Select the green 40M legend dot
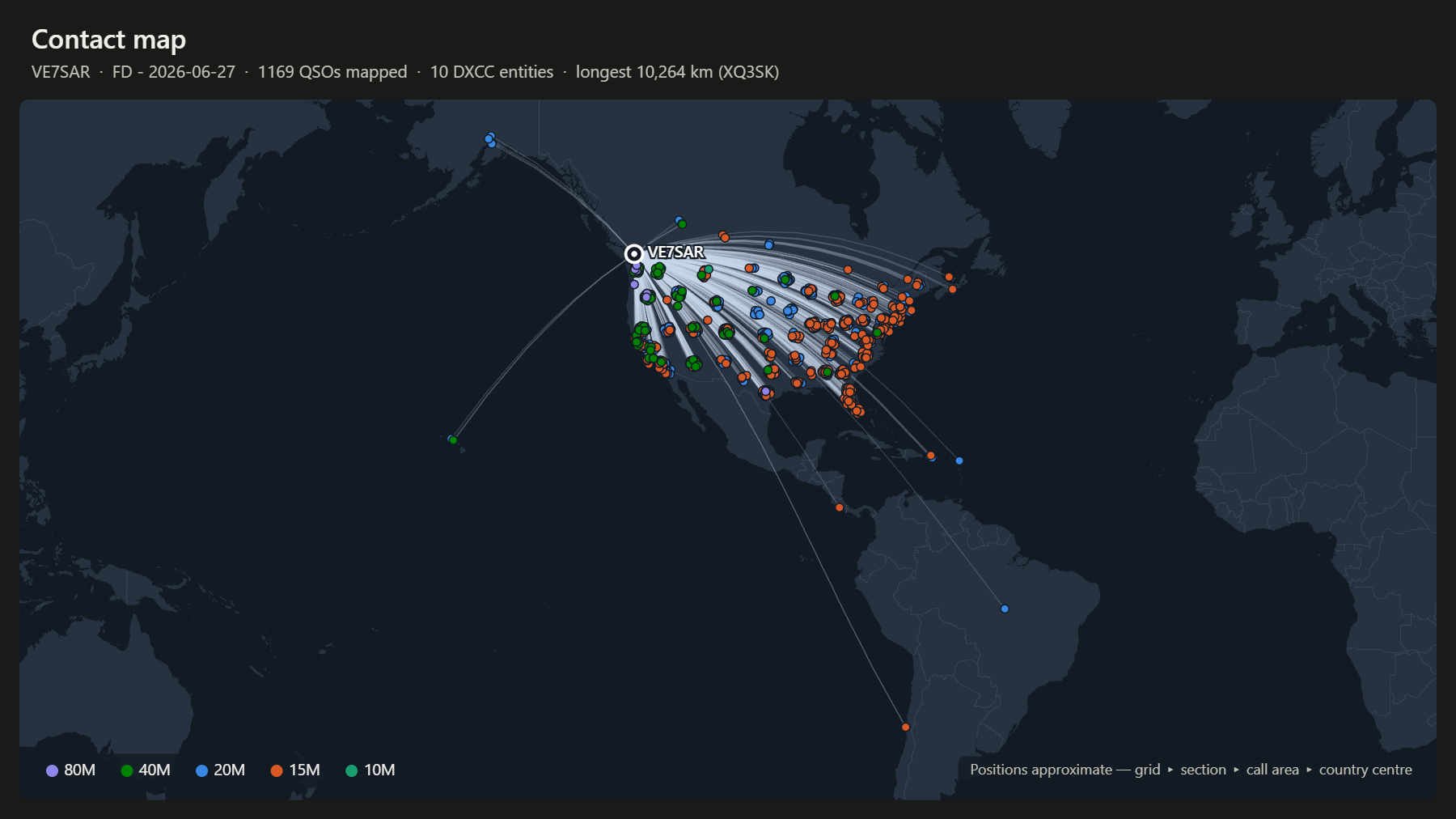The height and width of the screenshot is (819, 1456). [126, 770]
